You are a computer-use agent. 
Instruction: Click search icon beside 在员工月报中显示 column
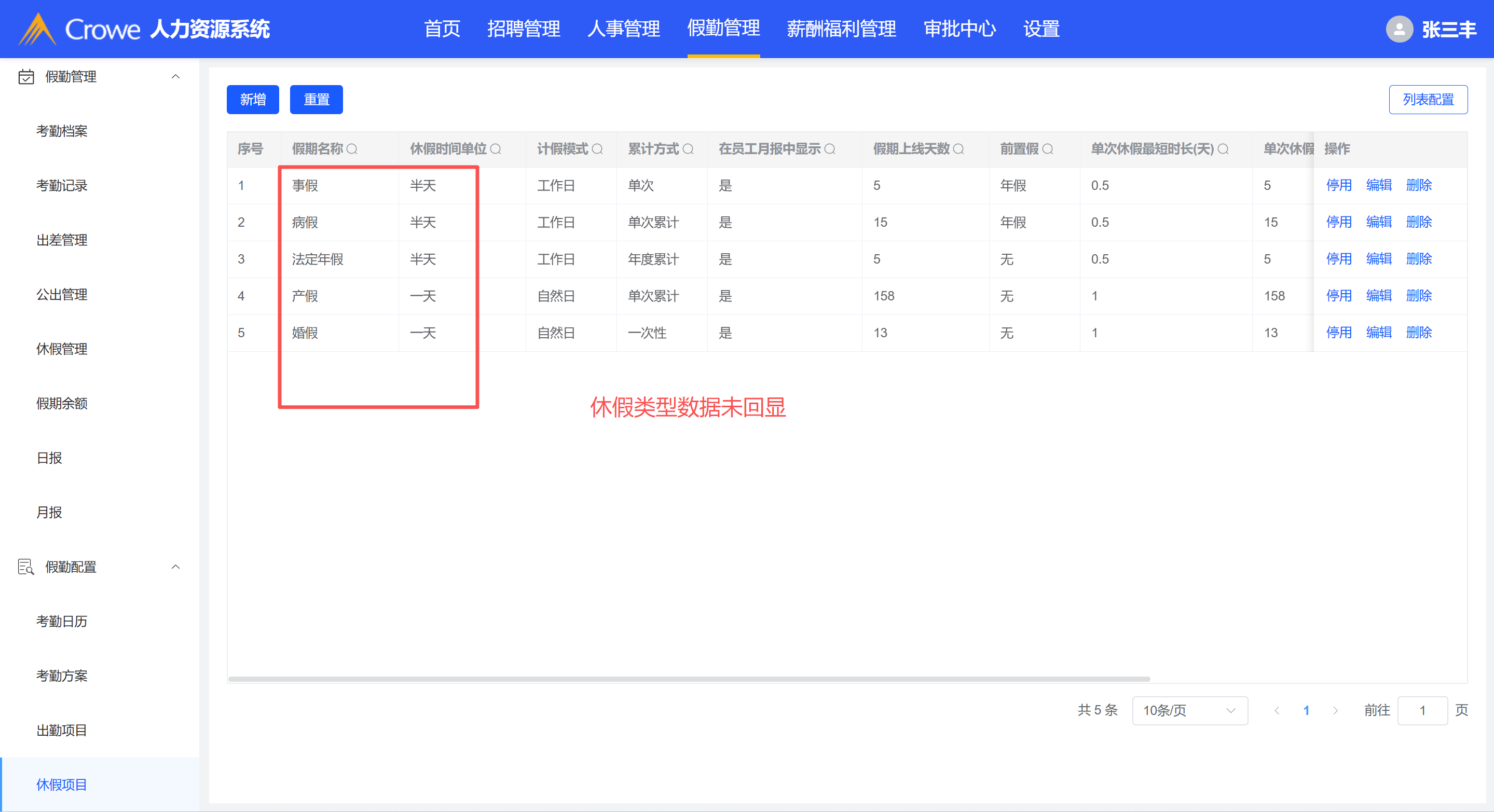coord(830,149)
